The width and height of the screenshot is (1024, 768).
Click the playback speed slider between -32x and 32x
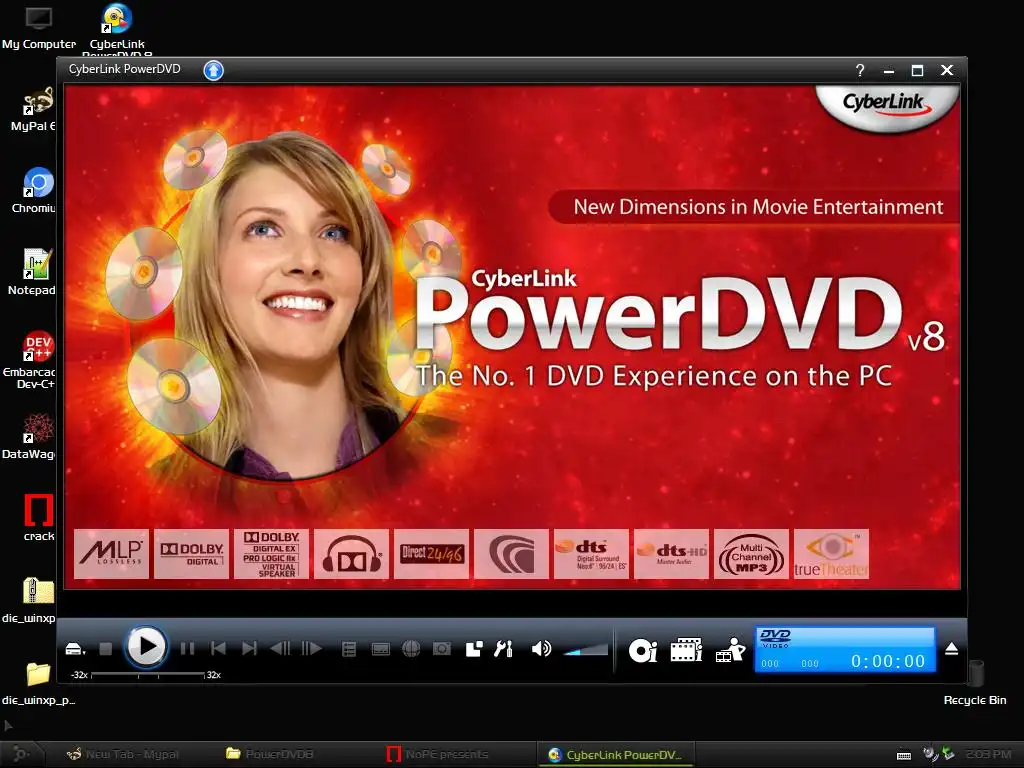[148, 675]
